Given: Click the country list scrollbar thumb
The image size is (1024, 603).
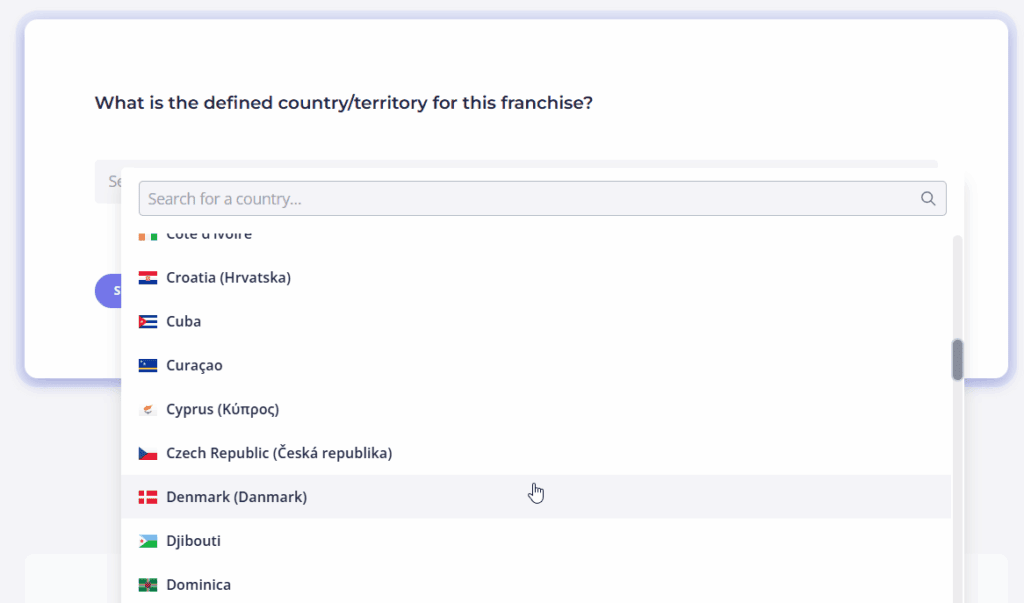Looking at the screenshot, I should pos(957,359).
